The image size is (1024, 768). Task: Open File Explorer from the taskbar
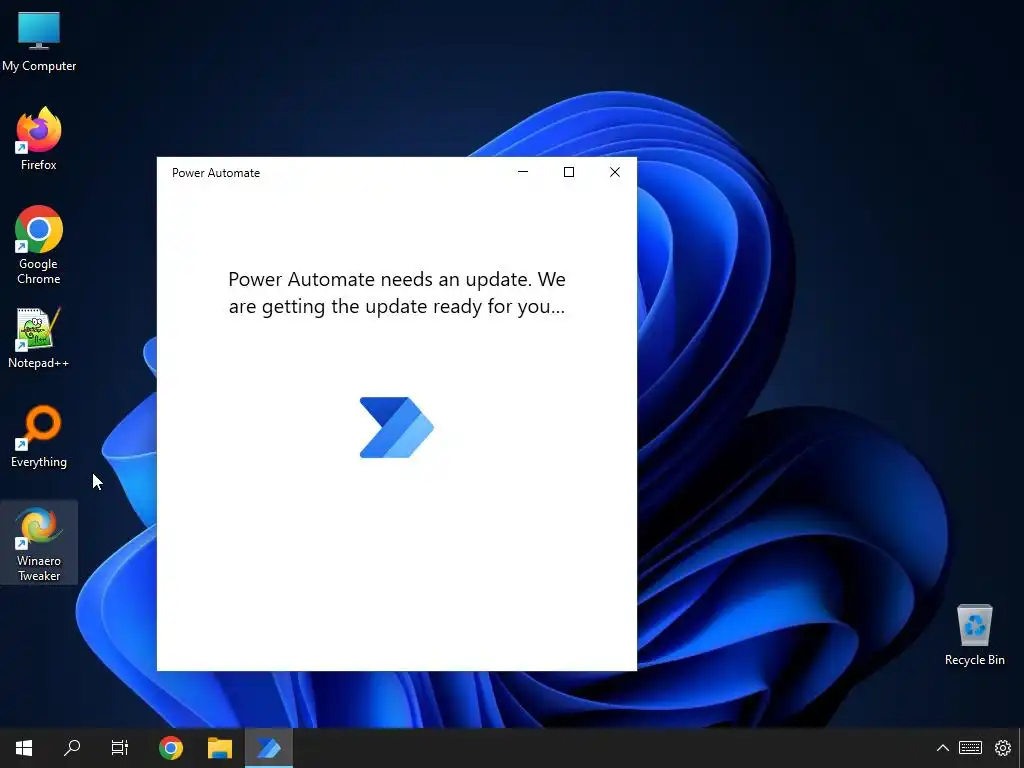[x=220, y=748]
